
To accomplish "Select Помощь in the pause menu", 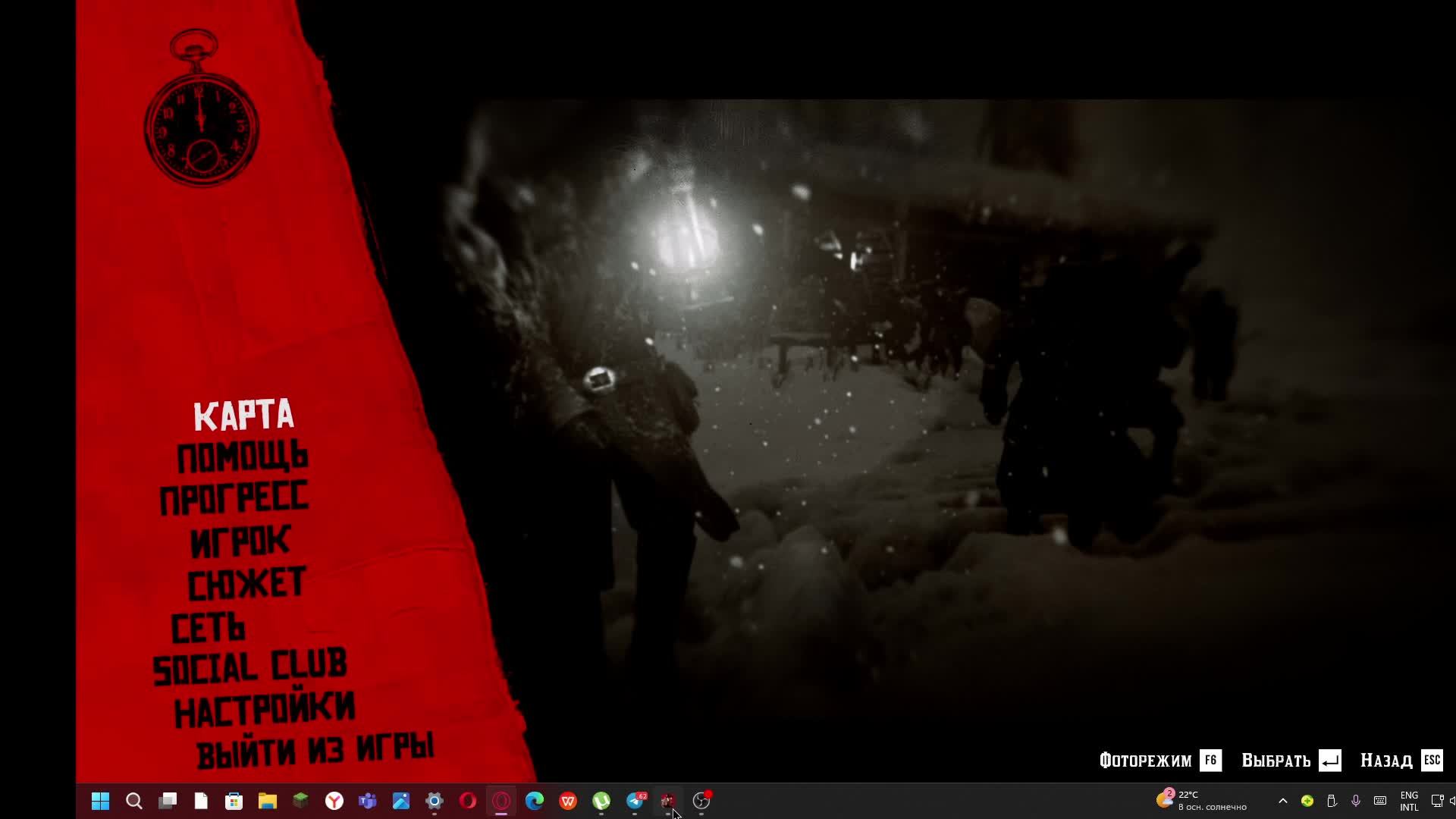I will pos(242,458).
